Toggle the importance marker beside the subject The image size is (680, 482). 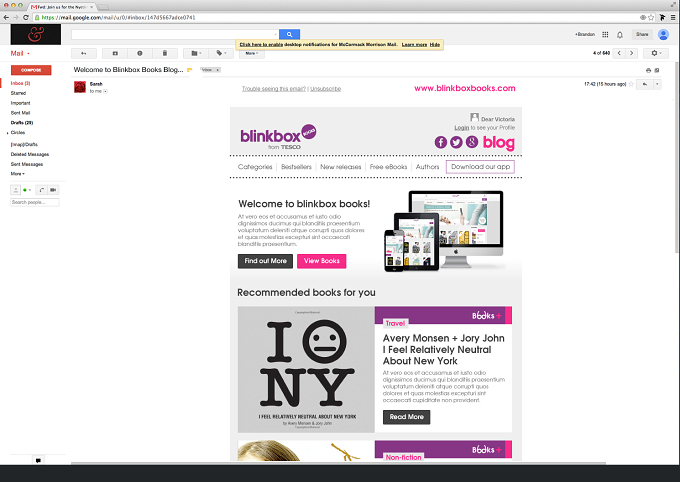[x=190, y=70]
